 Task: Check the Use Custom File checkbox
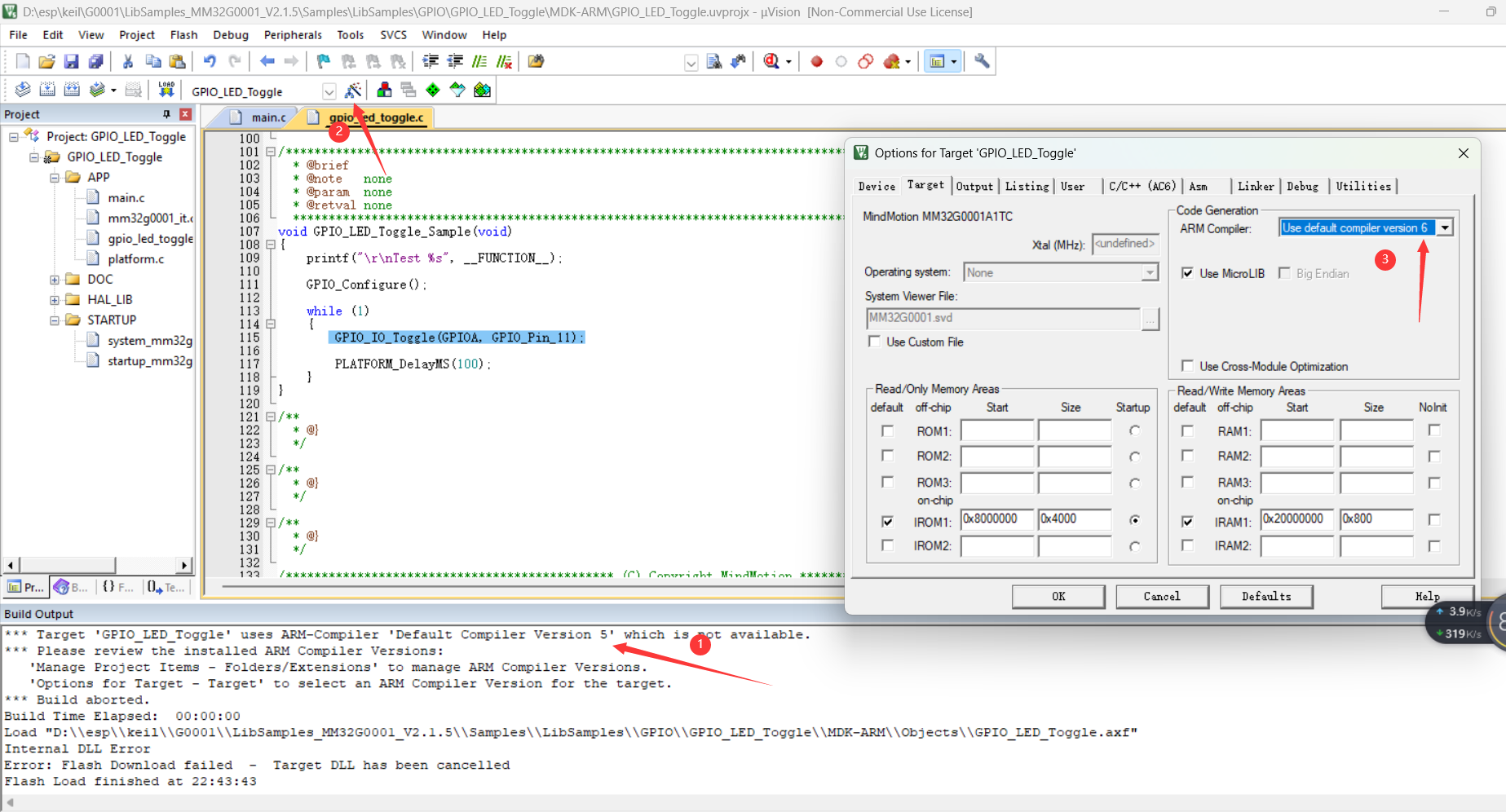[875, 342]
